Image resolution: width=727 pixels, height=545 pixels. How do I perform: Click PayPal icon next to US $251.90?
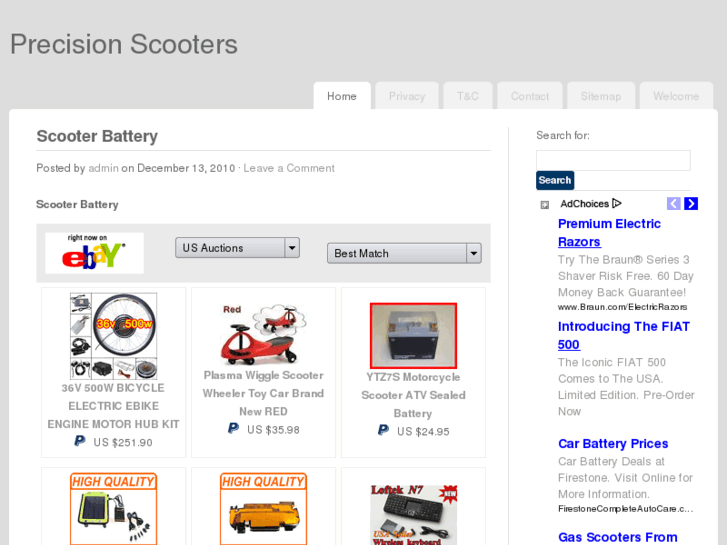coord(80,441)
